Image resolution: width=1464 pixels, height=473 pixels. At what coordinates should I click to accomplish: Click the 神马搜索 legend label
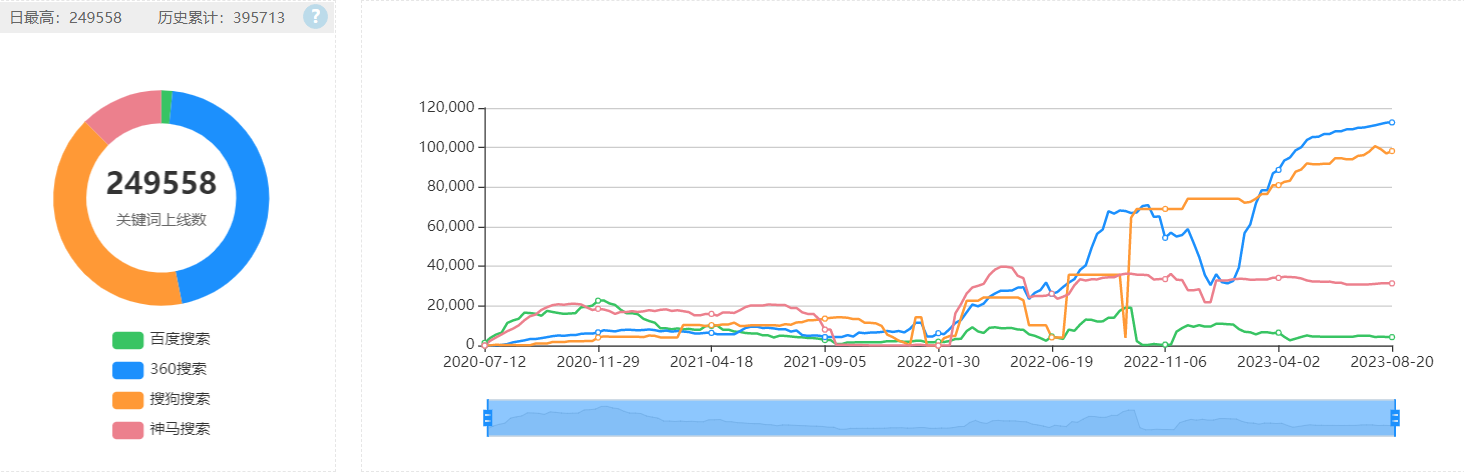click(x=180, y=430)
